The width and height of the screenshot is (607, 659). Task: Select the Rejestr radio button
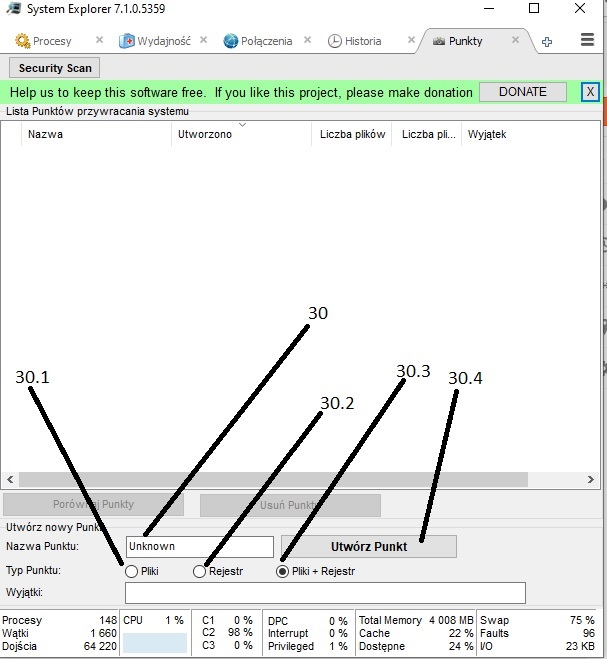point(199,571)
